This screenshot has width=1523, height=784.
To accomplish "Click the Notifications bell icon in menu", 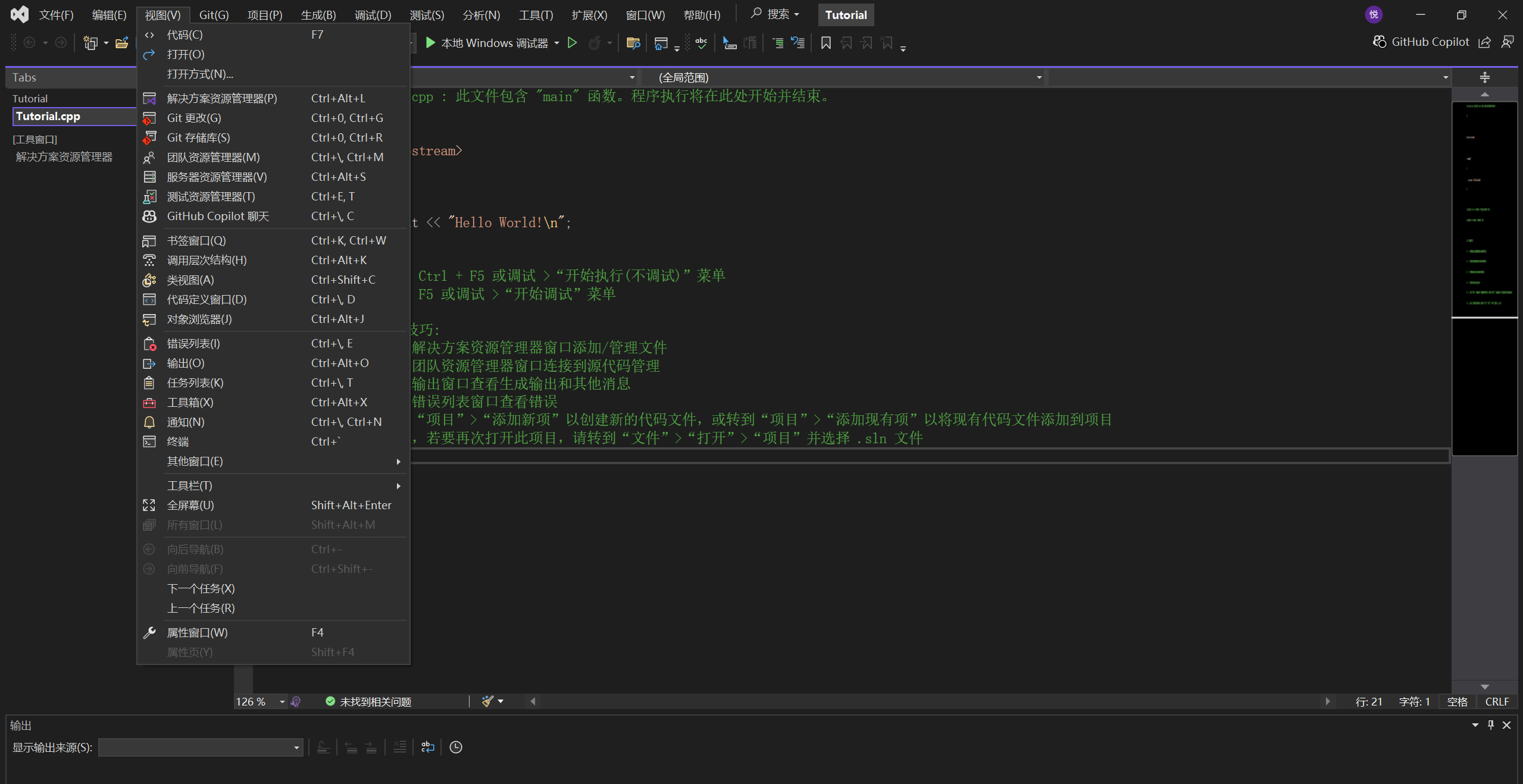I will click(149, 422).
